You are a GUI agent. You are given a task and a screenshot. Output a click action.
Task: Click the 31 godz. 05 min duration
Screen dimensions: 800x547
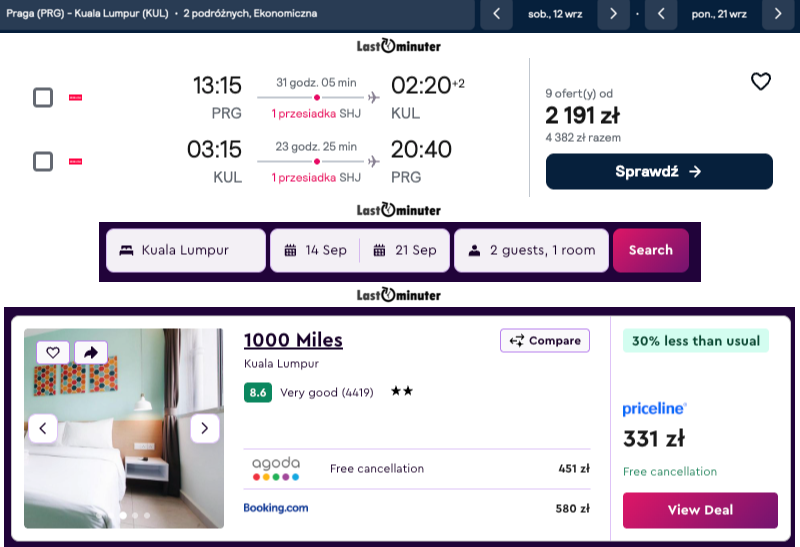(x=316, y=83)
